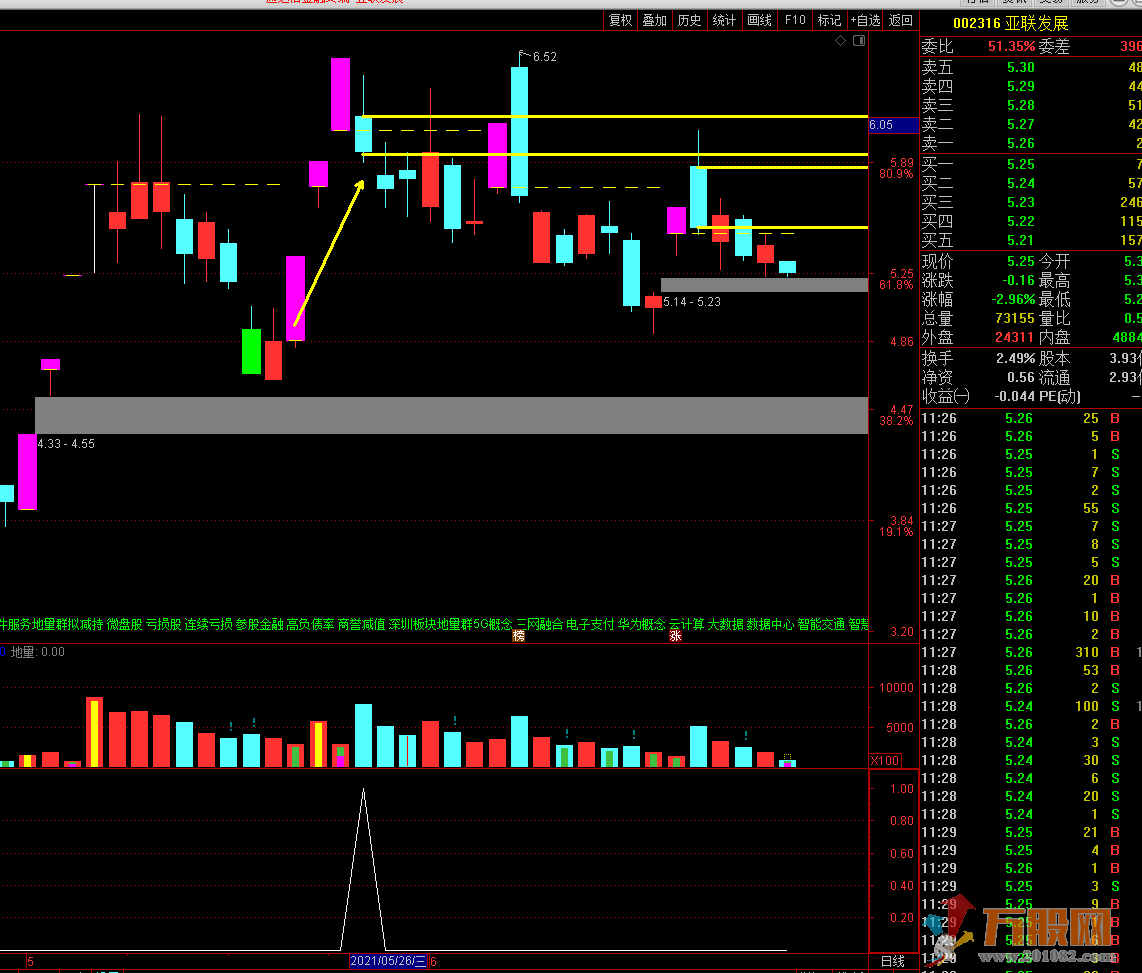Click the 002316 亚联发展 stock title

click(x=1010, y=24)
